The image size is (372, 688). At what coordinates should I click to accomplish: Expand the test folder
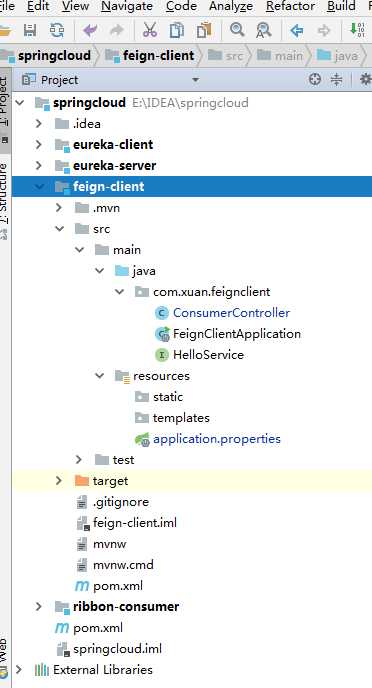click(x=79, y=460)
